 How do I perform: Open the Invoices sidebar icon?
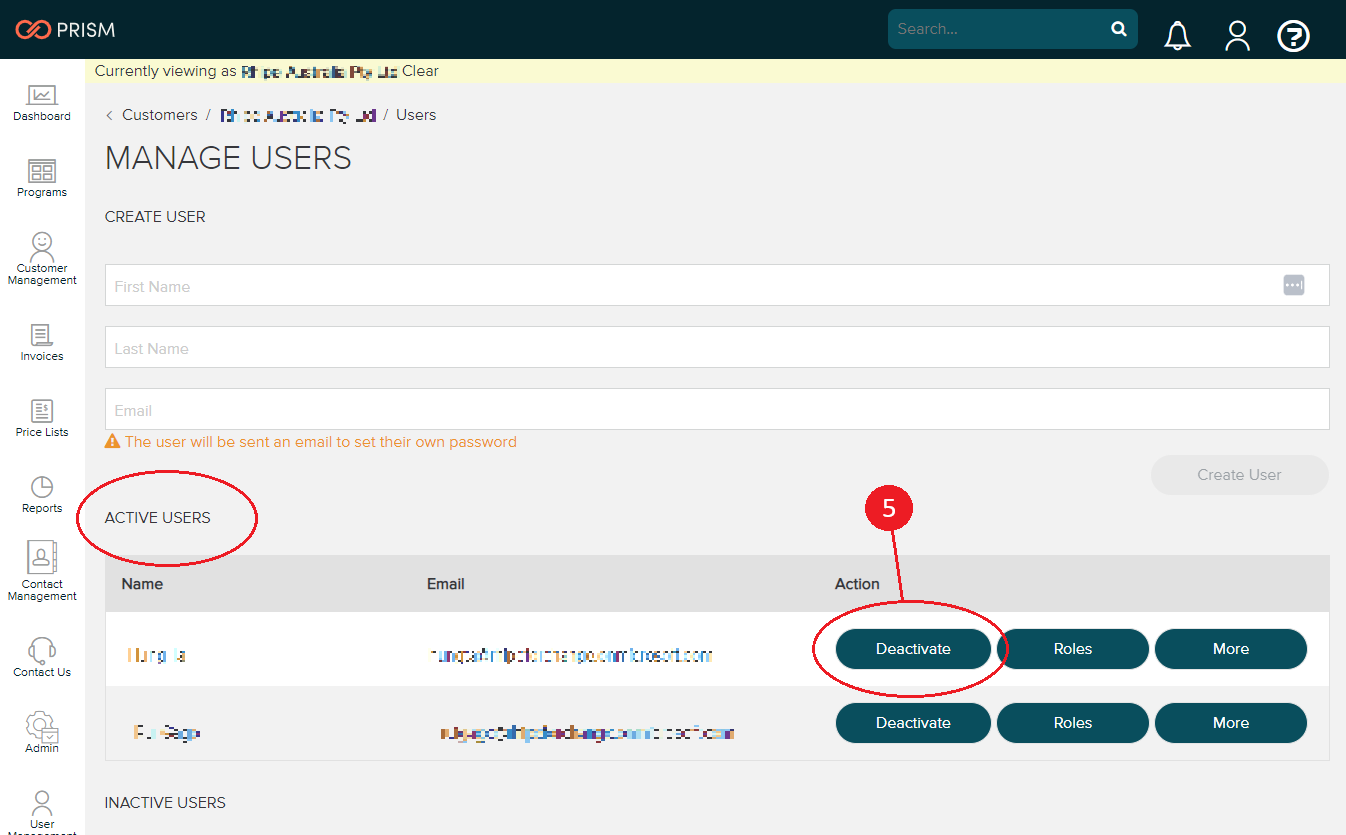pyautogui.click(x=42, y=335)
